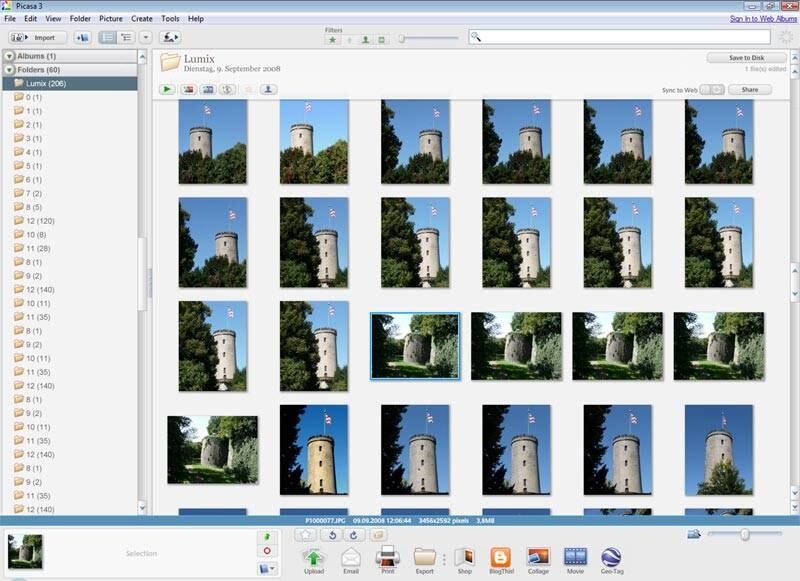The width and height of the screenshot is (800, 581).
Task: Open the BlogThis! icon
Action: 500,558
